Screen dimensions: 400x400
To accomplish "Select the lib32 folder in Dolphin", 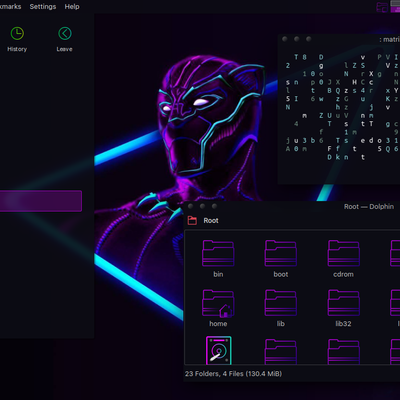I will 343,308.
